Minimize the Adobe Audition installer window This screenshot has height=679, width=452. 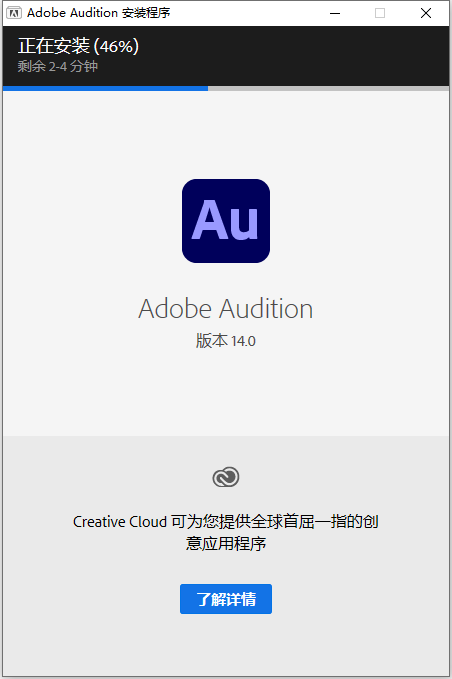tap(335, 13)
